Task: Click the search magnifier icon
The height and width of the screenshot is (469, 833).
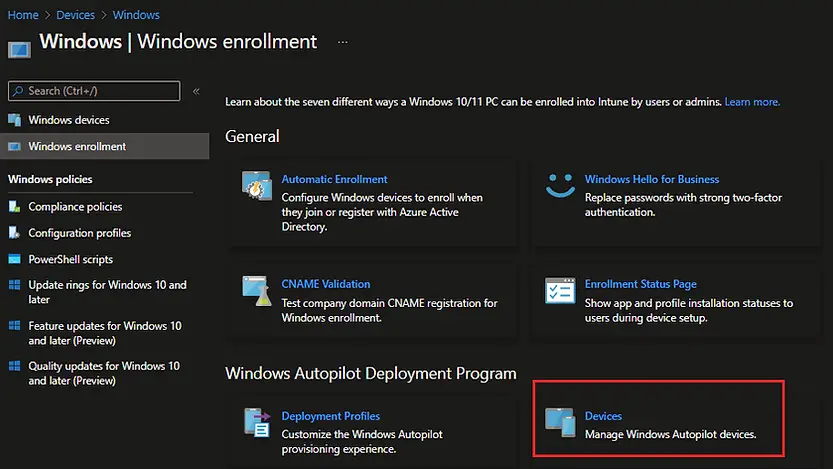Action: [18, 91]
